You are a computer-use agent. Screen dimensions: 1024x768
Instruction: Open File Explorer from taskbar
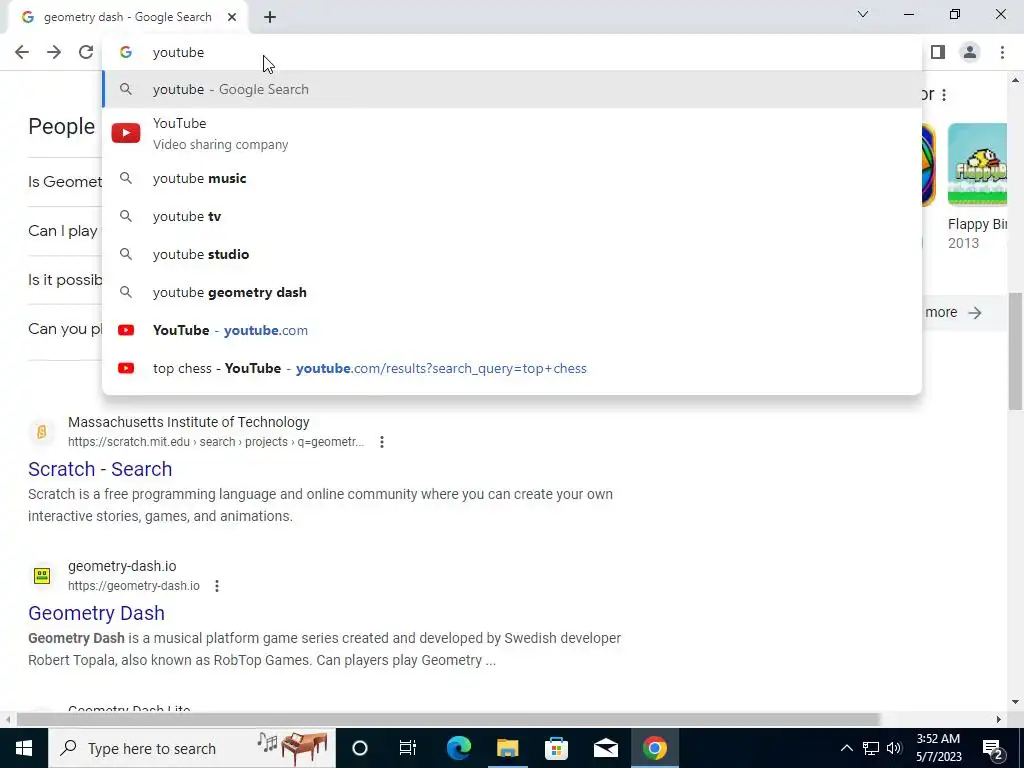pyautogui.click(x=507, y=748)
